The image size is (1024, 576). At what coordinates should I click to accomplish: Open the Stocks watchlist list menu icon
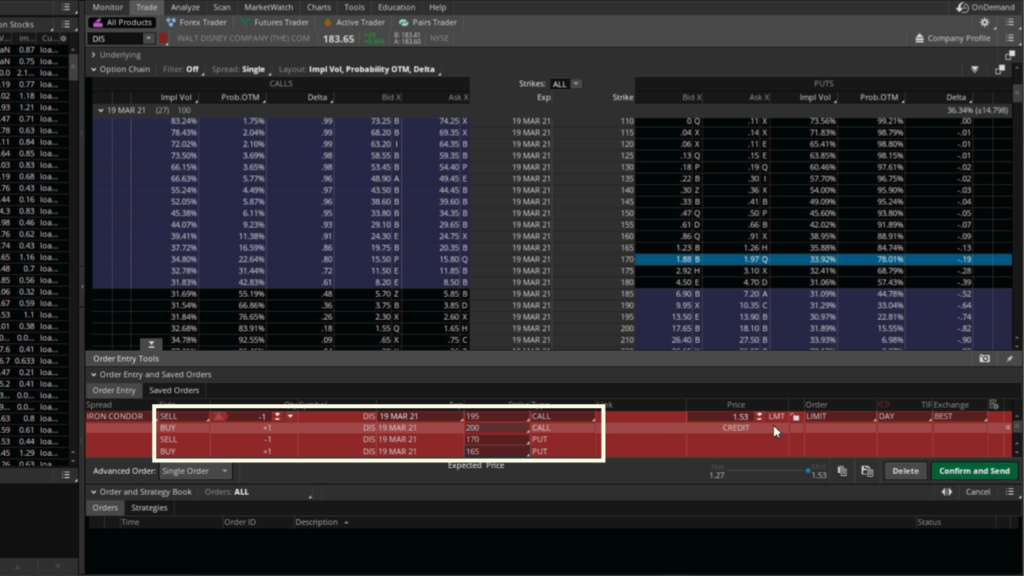pos(66,24)
